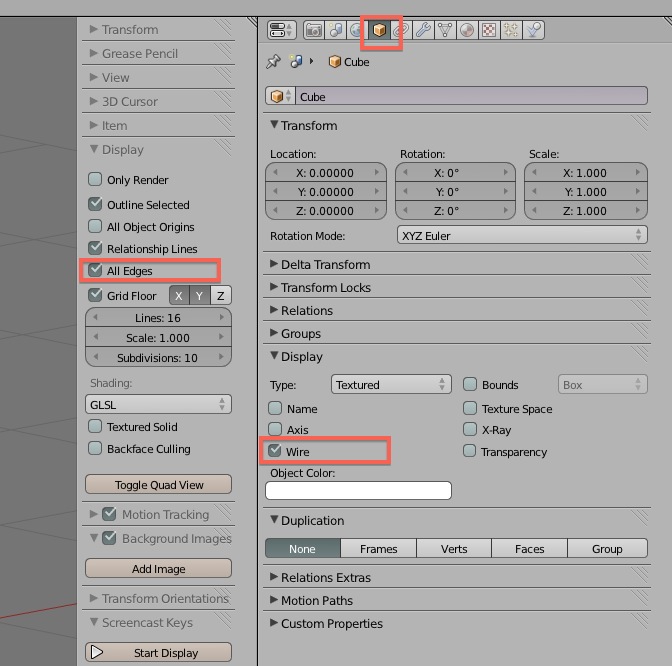Enable the Axis display checkbox

coord(275,429)
